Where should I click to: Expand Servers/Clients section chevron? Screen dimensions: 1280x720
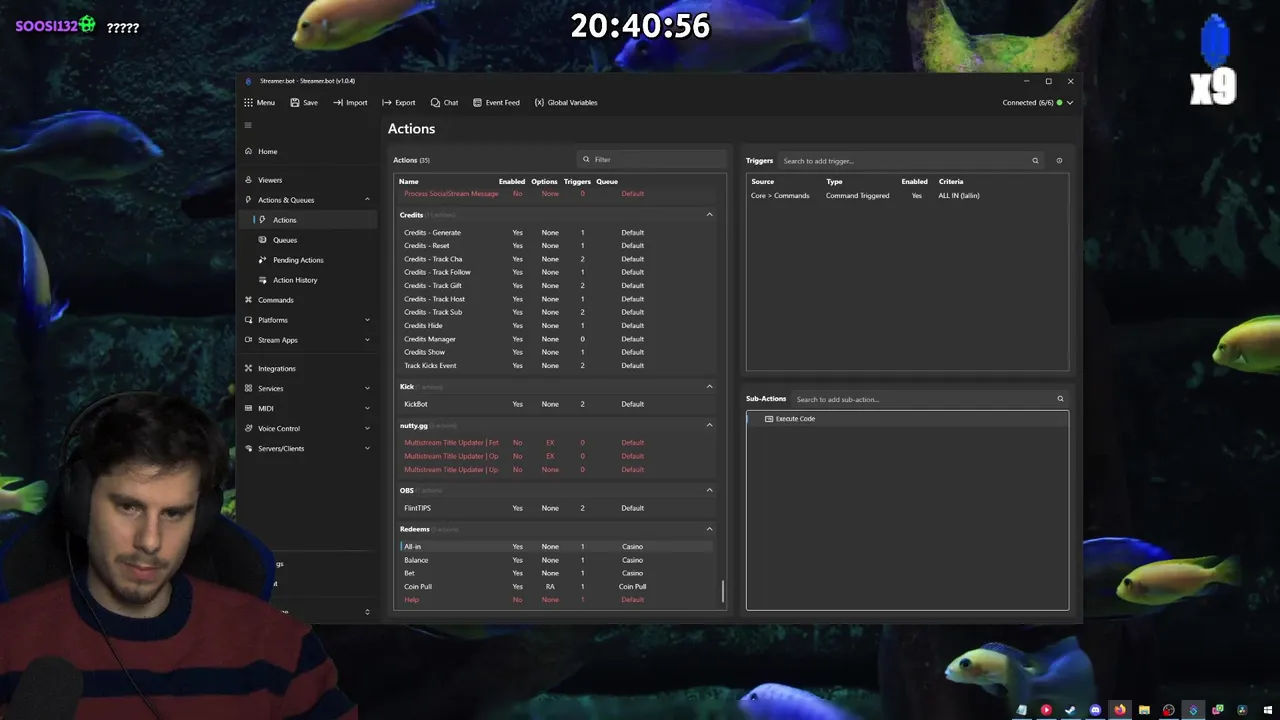[367, 448]
